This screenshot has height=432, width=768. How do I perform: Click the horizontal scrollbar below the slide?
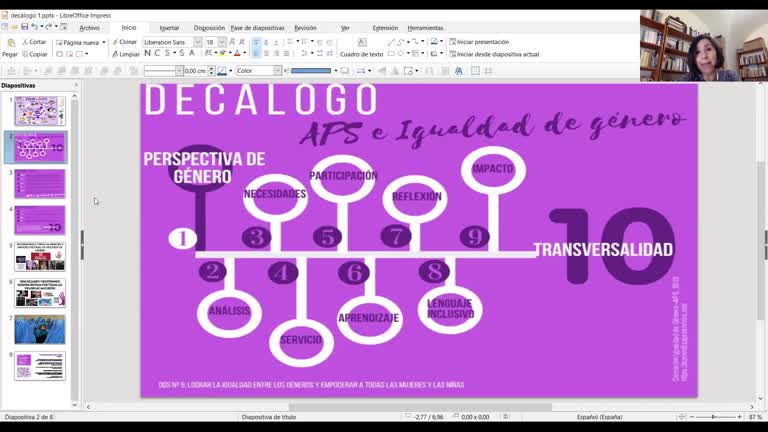(x=420, y=407)
